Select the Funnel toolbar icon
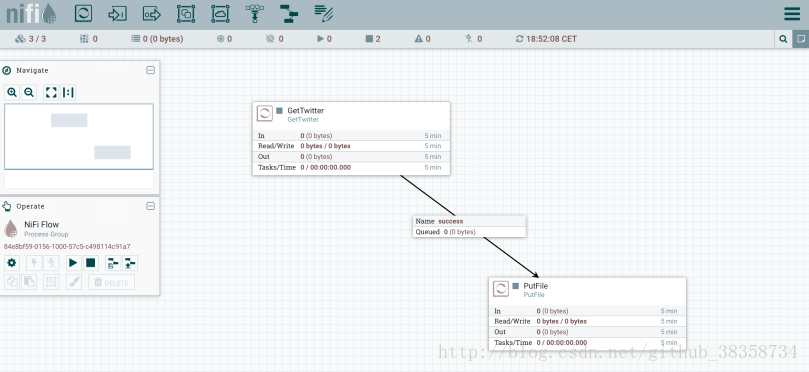The image size is (809, 372). point(254,14)
